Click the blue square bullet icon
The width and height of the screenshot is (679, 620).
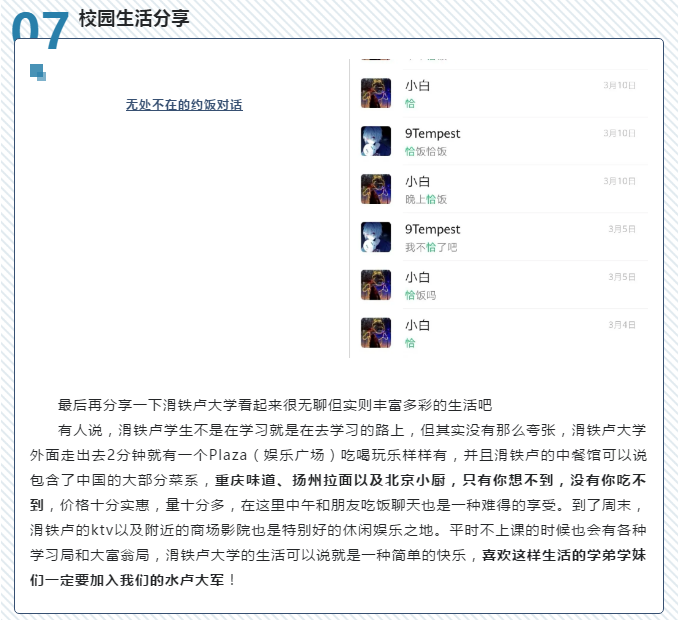(38, 72)
